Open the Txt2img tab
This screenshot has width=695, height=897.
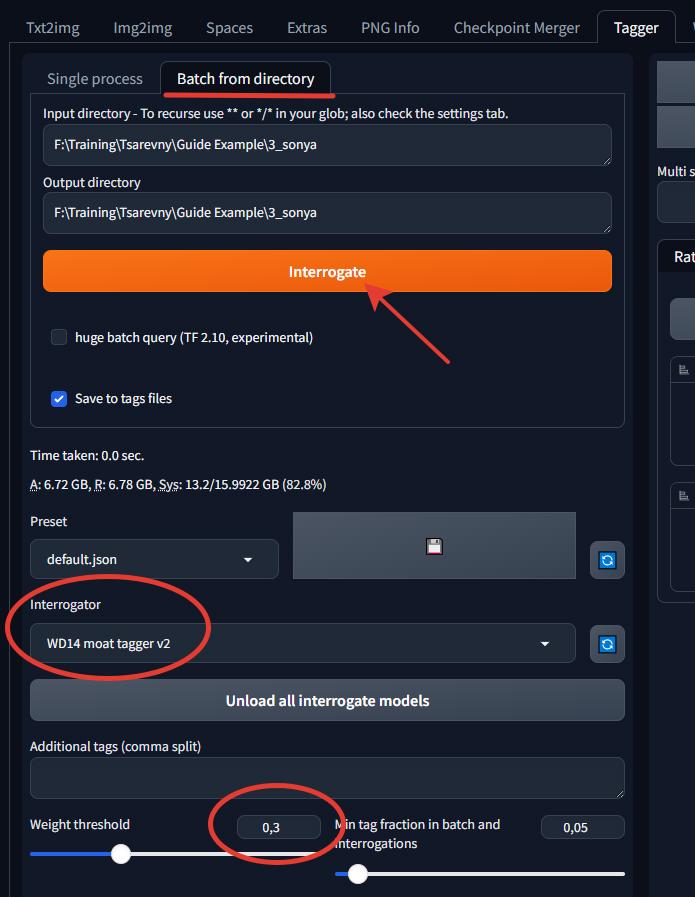click(53, 27)
